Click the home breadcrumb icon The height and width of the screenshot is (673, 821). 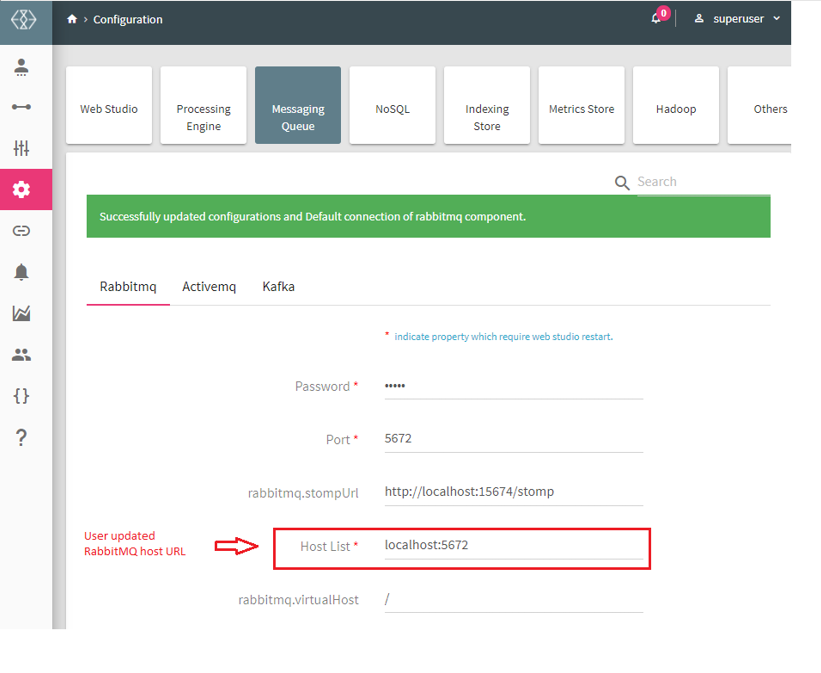72,19
